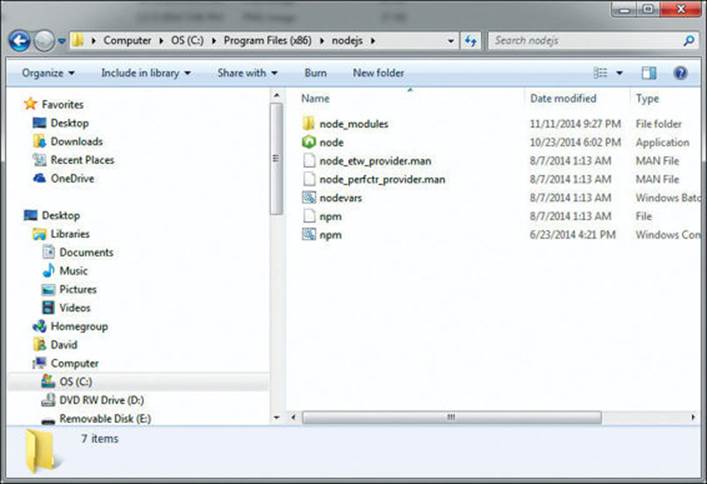Open the recent locations dropdown arrow
The image size is (707, 484).
click(x=62, y=41)
